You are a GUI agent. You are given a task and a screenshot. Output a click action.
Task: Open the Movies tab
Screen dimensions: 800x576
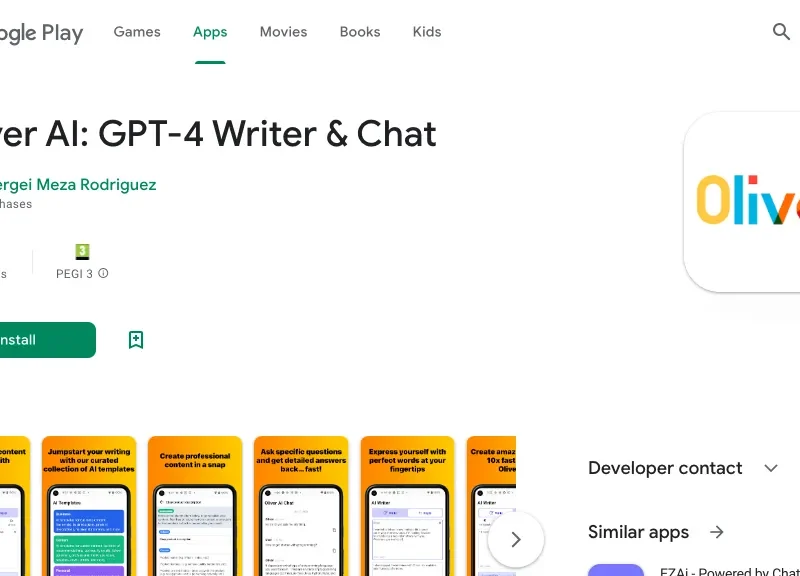point(283,32)
